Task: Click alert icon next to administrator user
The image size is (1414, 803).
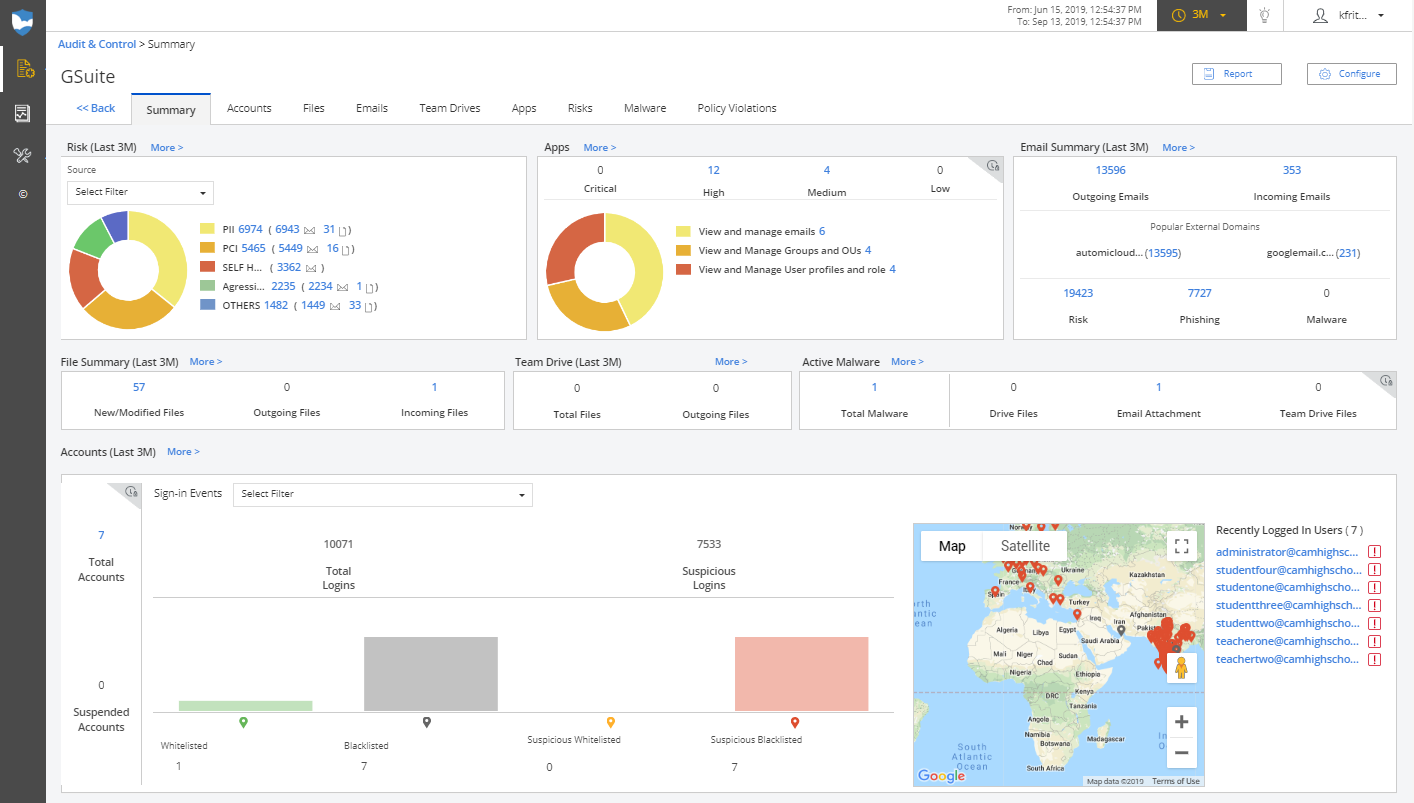Action: coord(1375,552)
